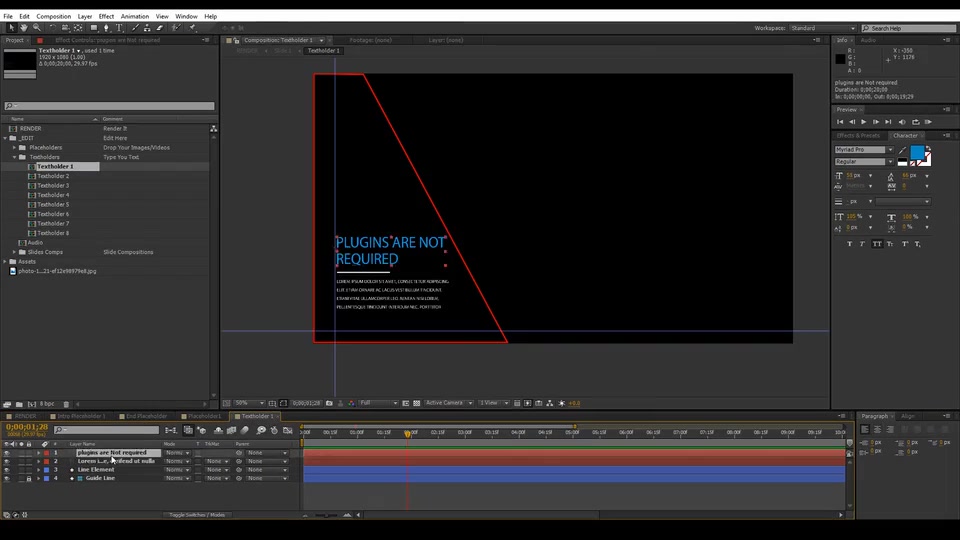The height and width of the screenshot is (540, 960).
Task: Expand the Placeholders folder
Action: 15,148
